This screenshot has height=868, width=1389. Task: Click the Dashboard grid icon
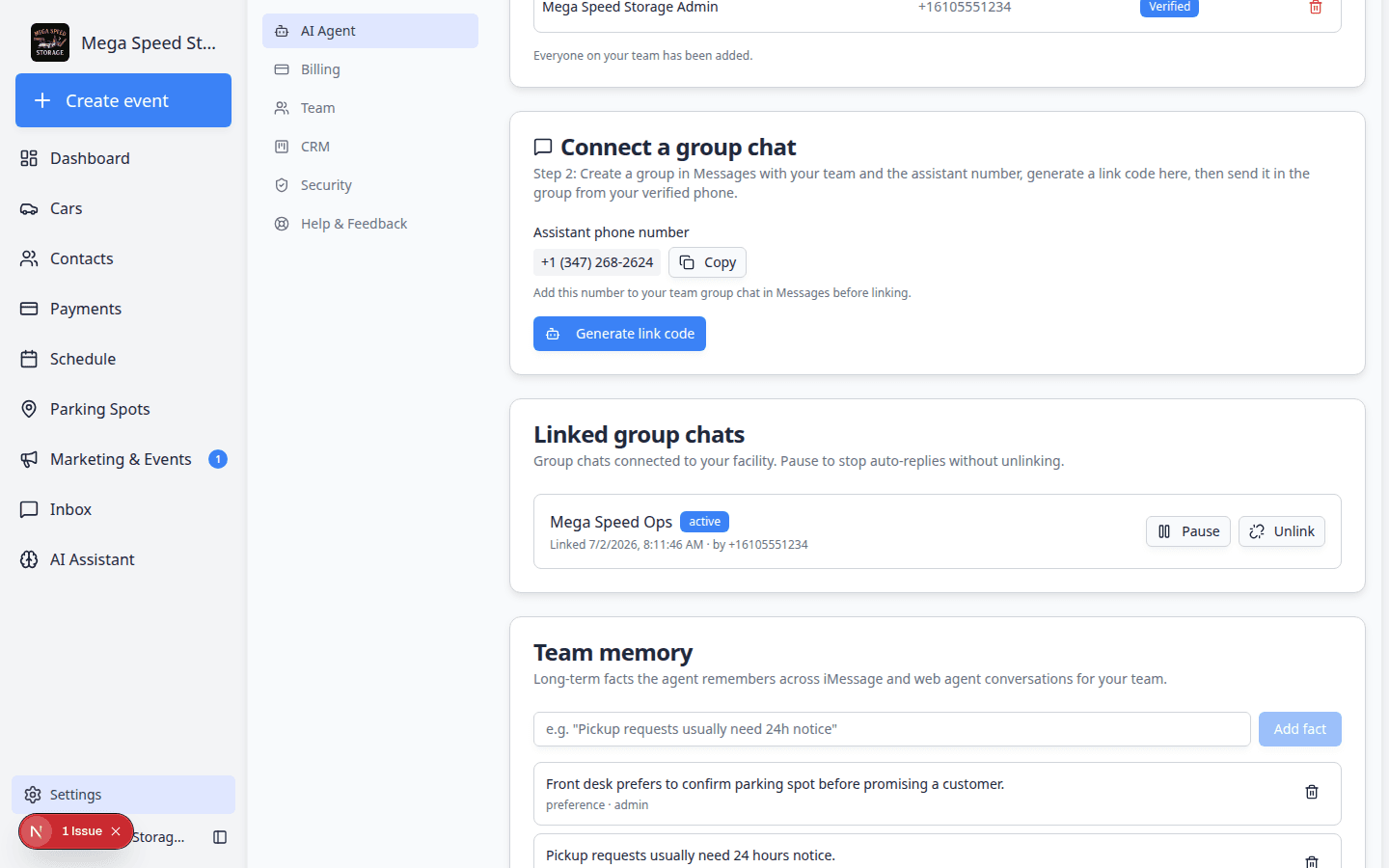pos(29,158)
